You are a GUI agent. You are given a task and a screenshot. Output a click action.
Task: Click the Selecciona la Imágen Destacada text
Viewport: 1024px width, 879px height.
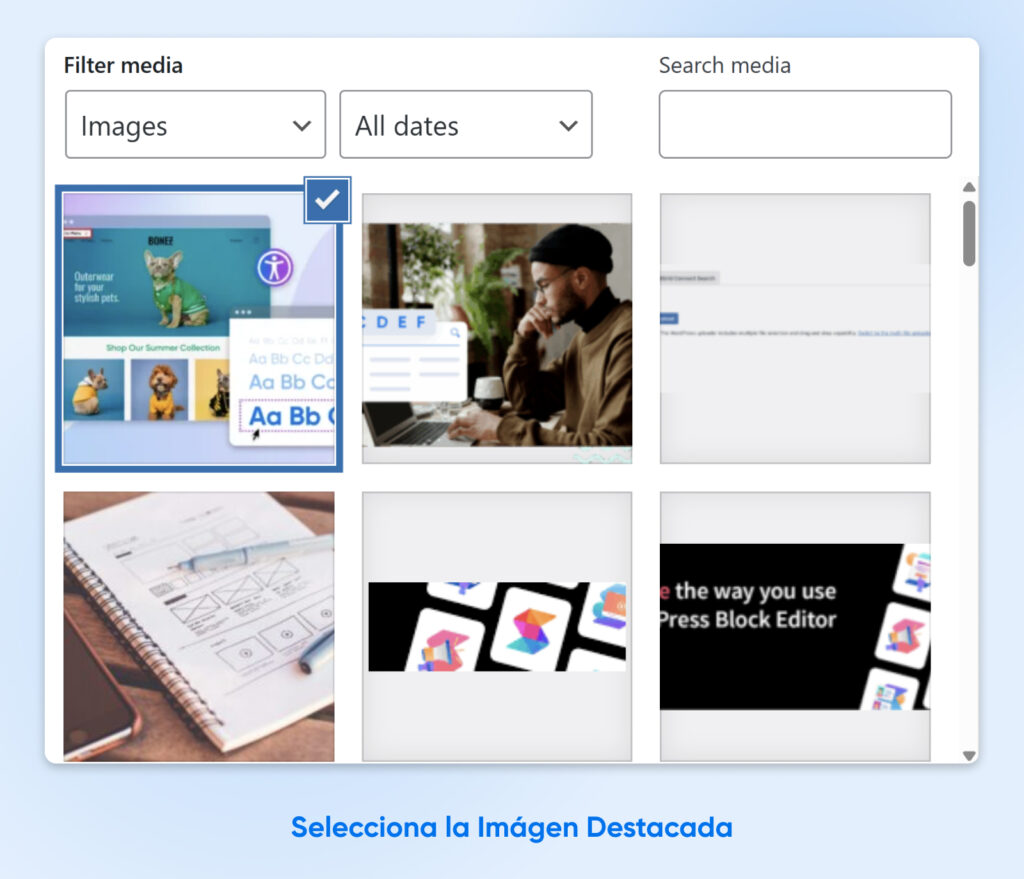(512, 827)
